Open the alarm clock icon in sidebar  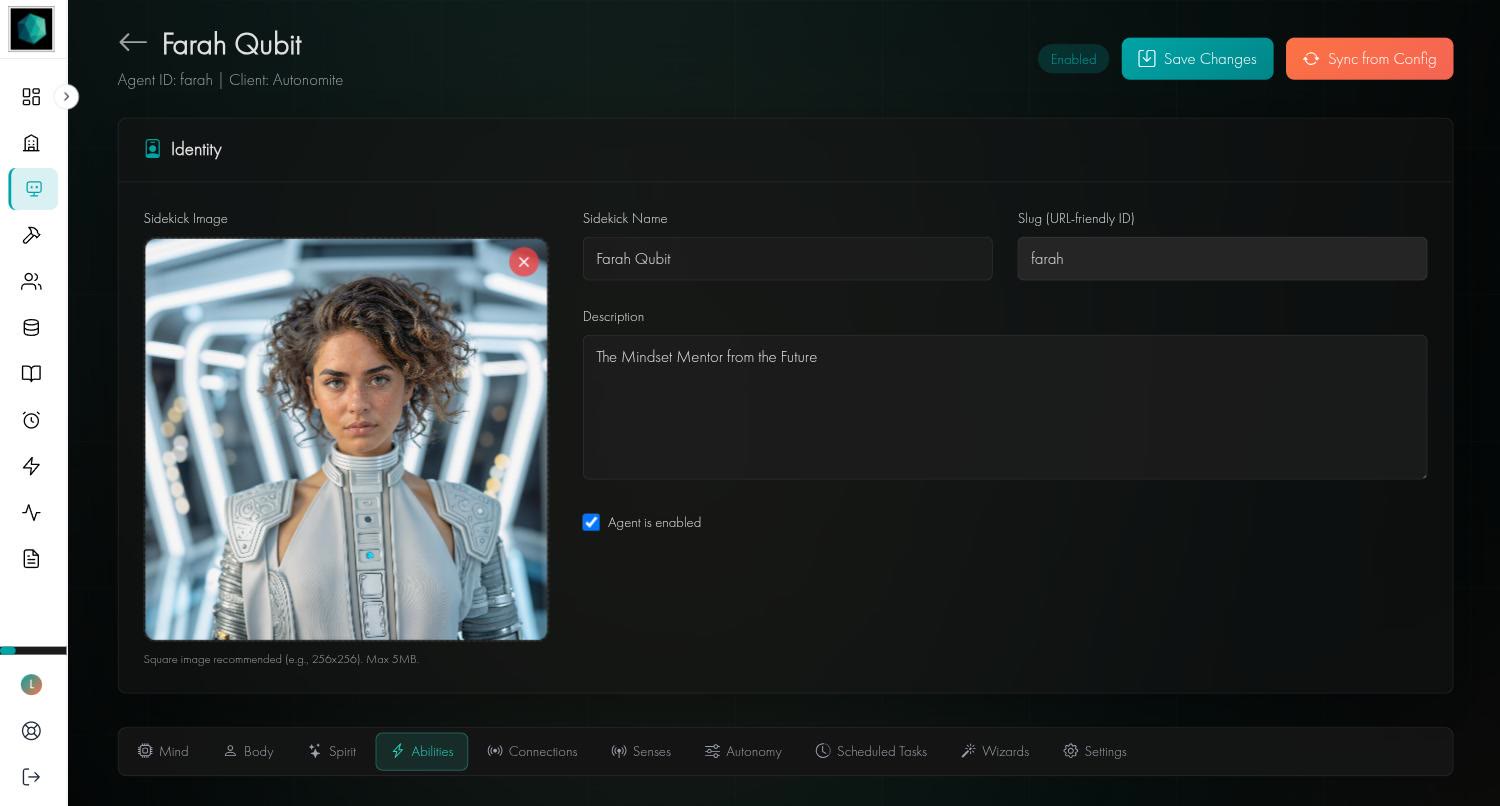point(31,420)
